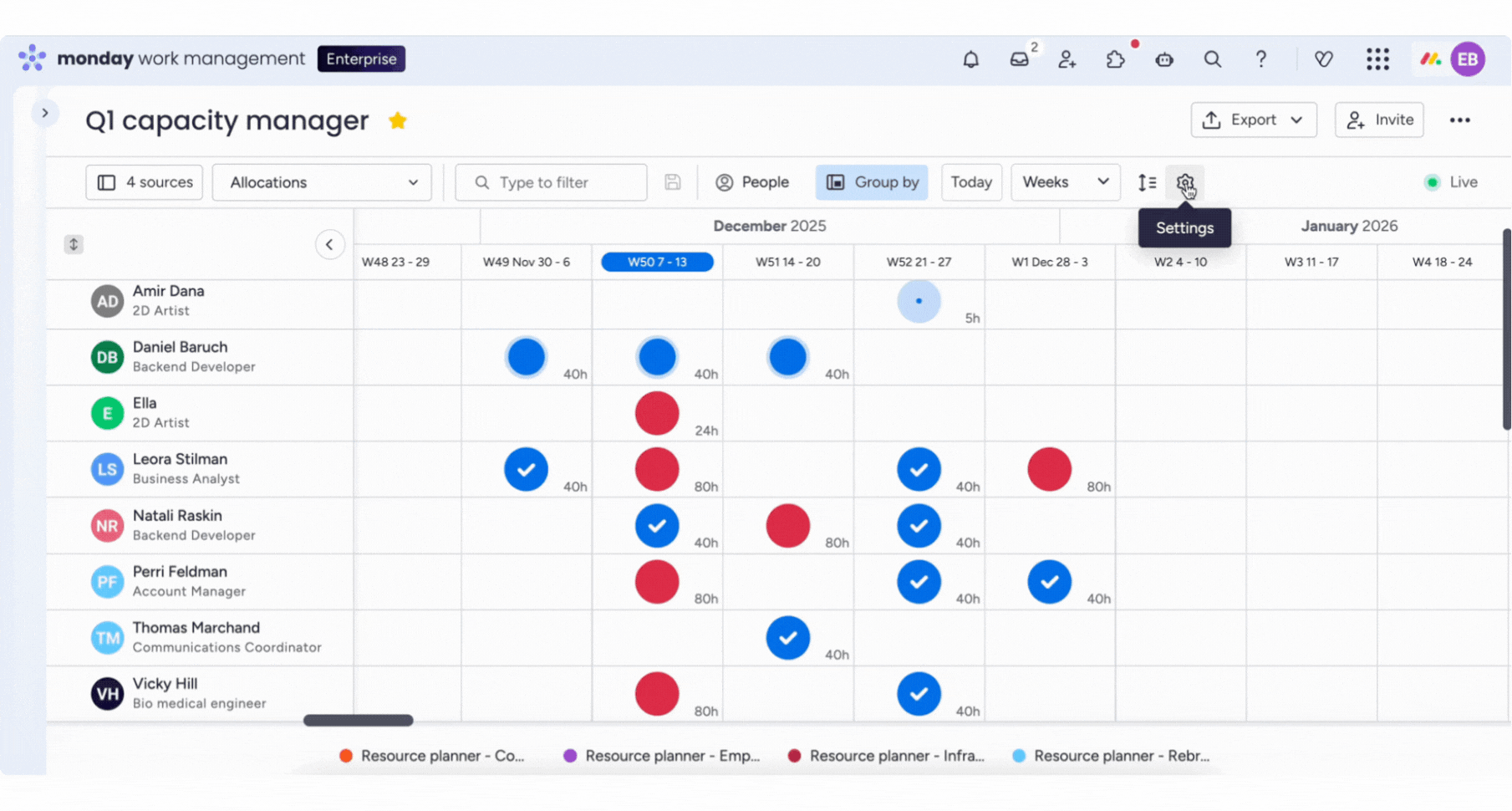
Task: Open the Settings gear icon
Action: point(1184,182)
